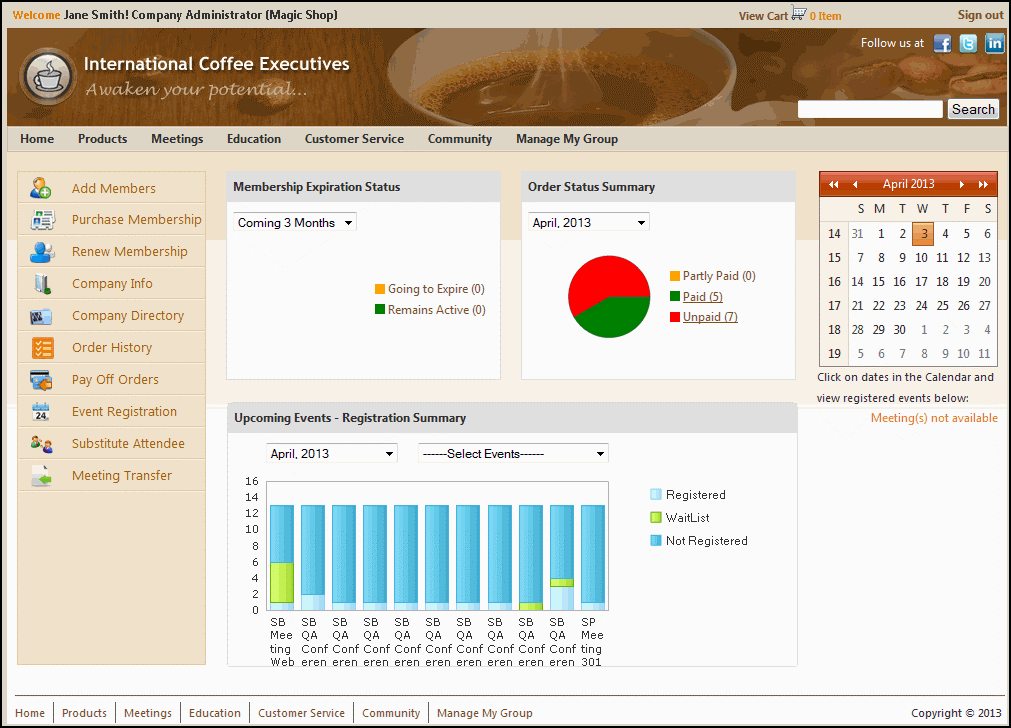
Task: Click the 0 Item cart count
Action: point(825,16)
